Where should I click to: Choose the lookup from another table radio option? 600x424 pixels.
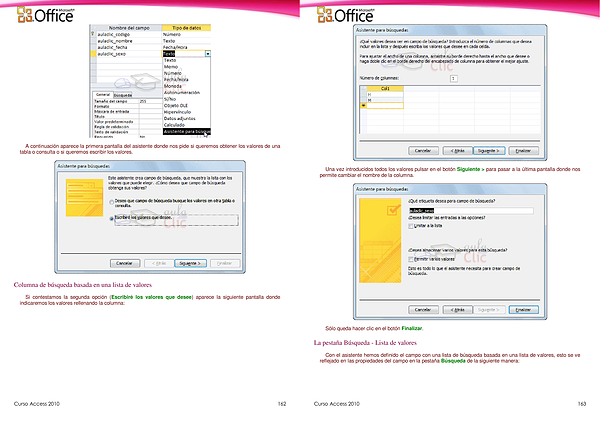[110, 203]
